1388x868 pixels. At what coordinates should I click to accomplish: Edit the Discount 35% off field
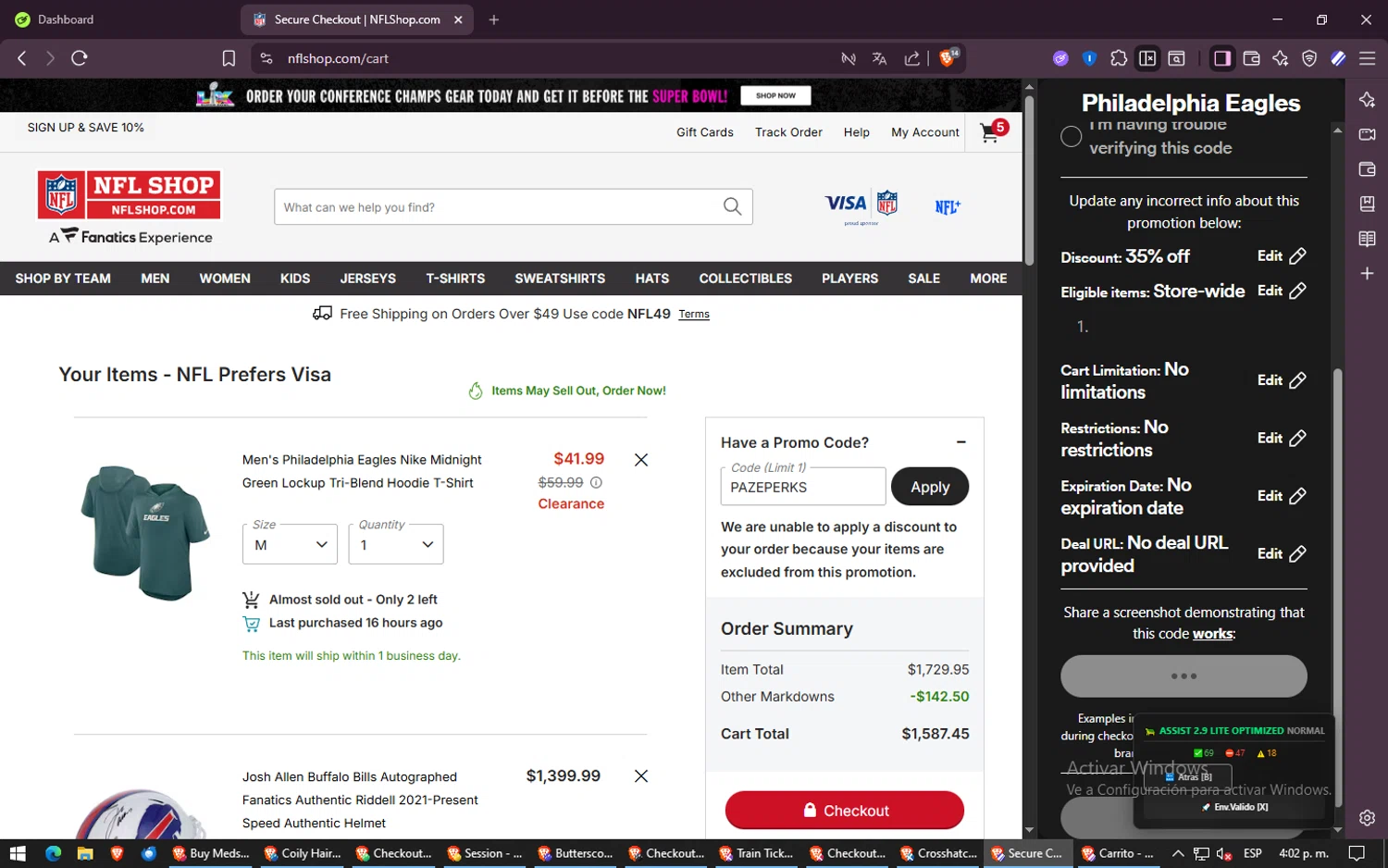1282,256
